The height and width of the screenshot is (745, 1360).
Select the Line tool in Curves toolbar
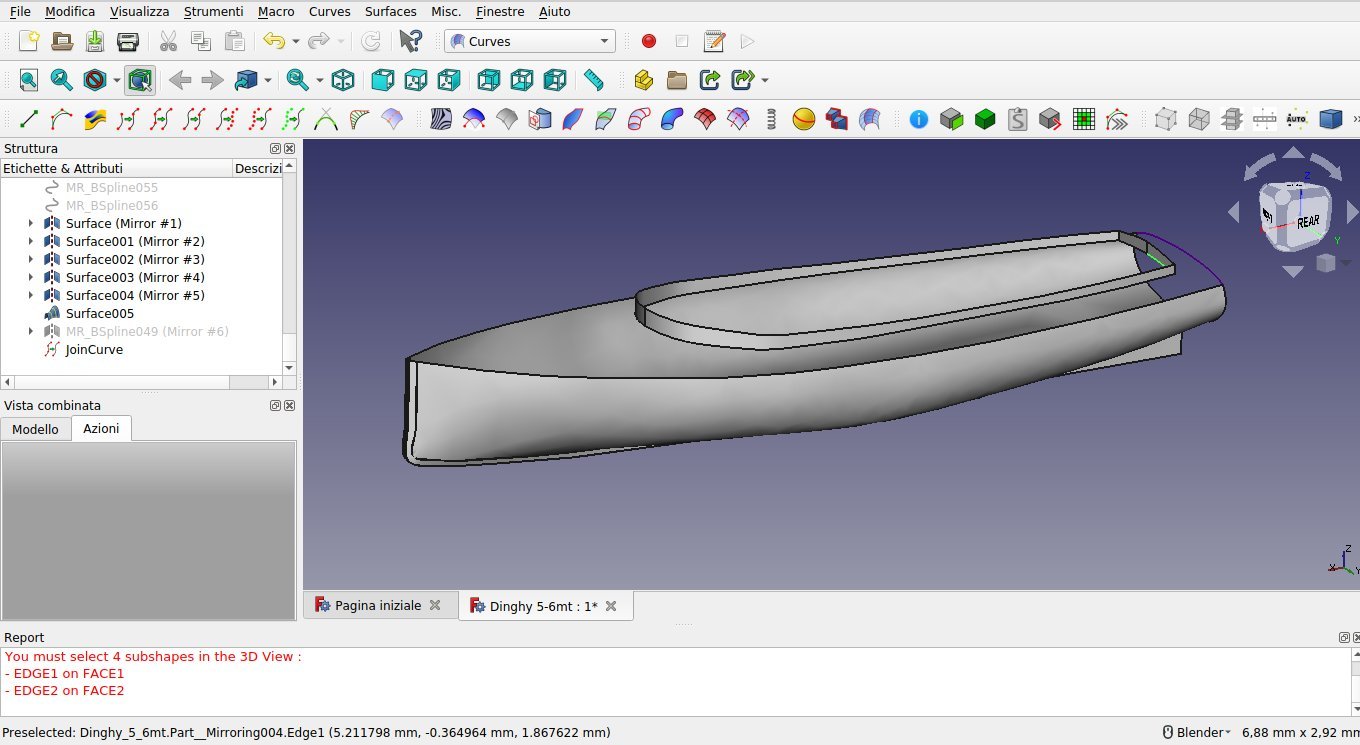29,119
